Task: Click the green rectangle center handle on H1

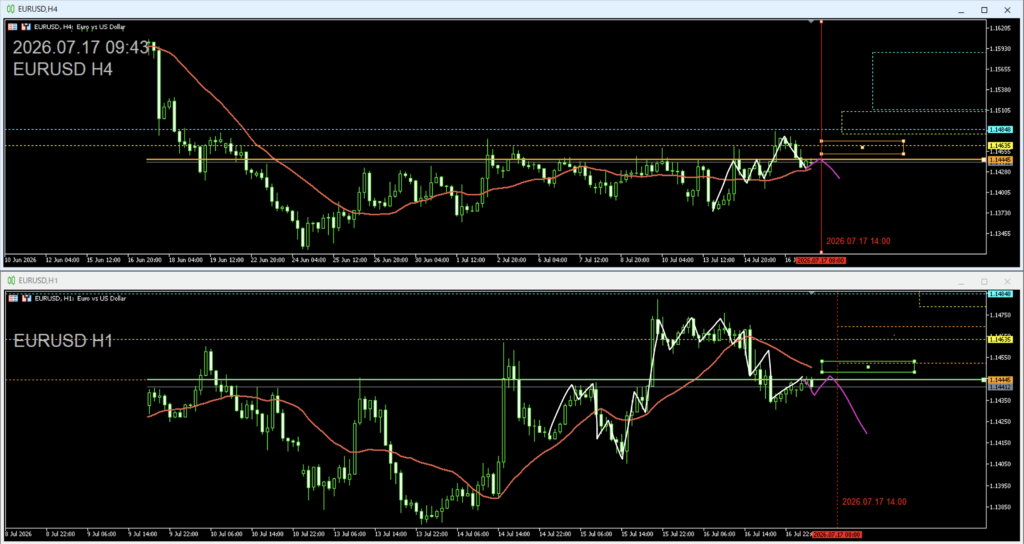Action: [868, 367]
